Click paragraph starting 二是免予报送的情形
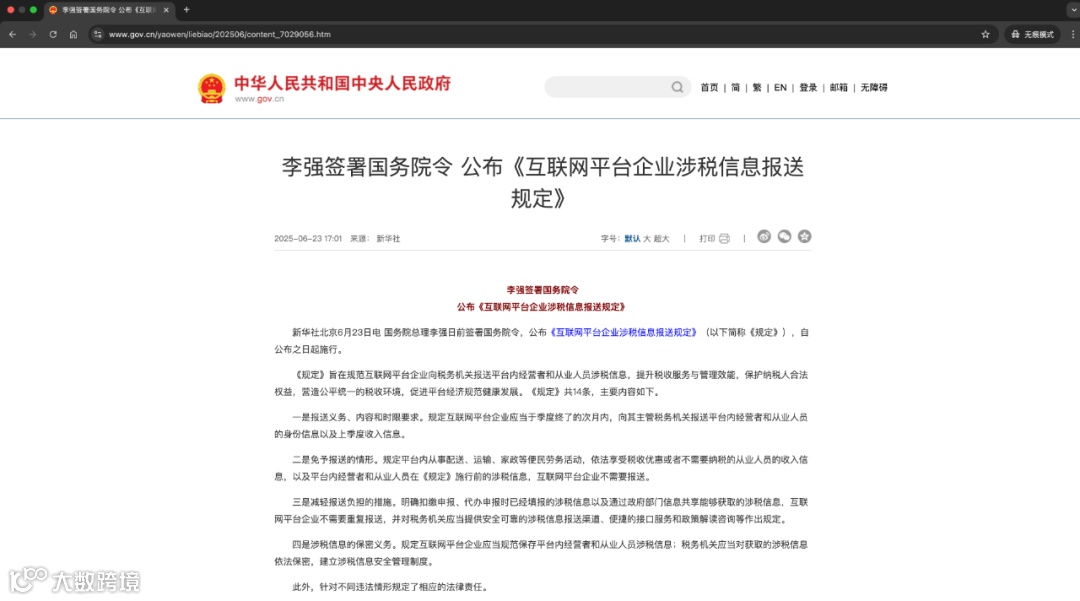 pos(541,468)
